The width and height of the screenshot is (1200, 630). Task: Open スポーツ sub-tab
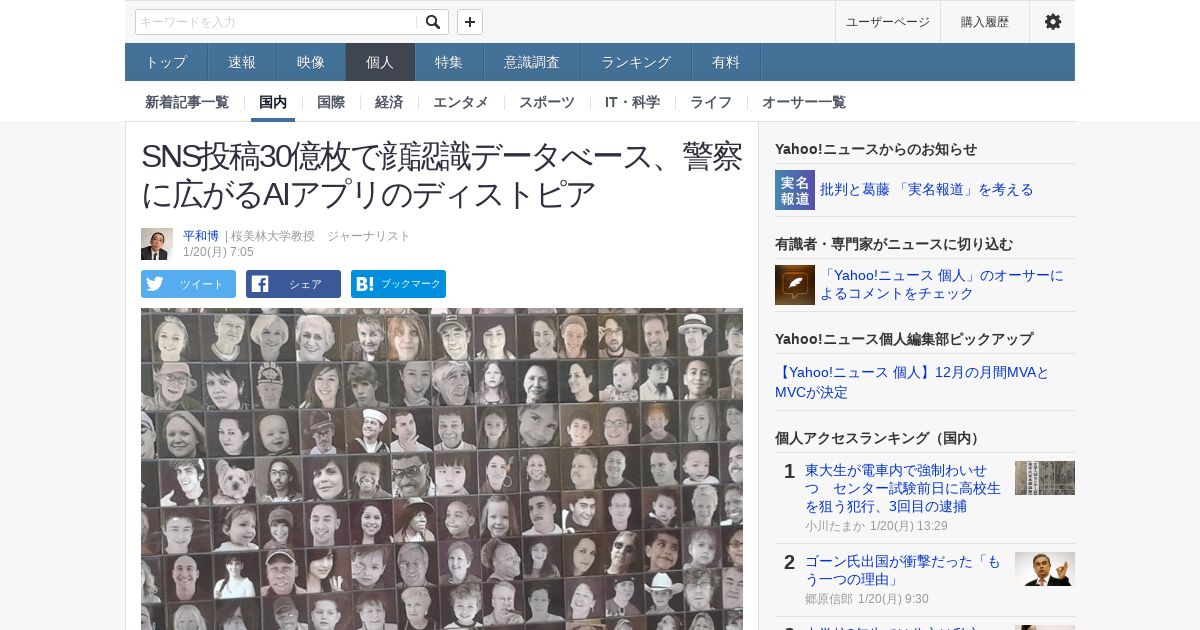coord(547,102)
